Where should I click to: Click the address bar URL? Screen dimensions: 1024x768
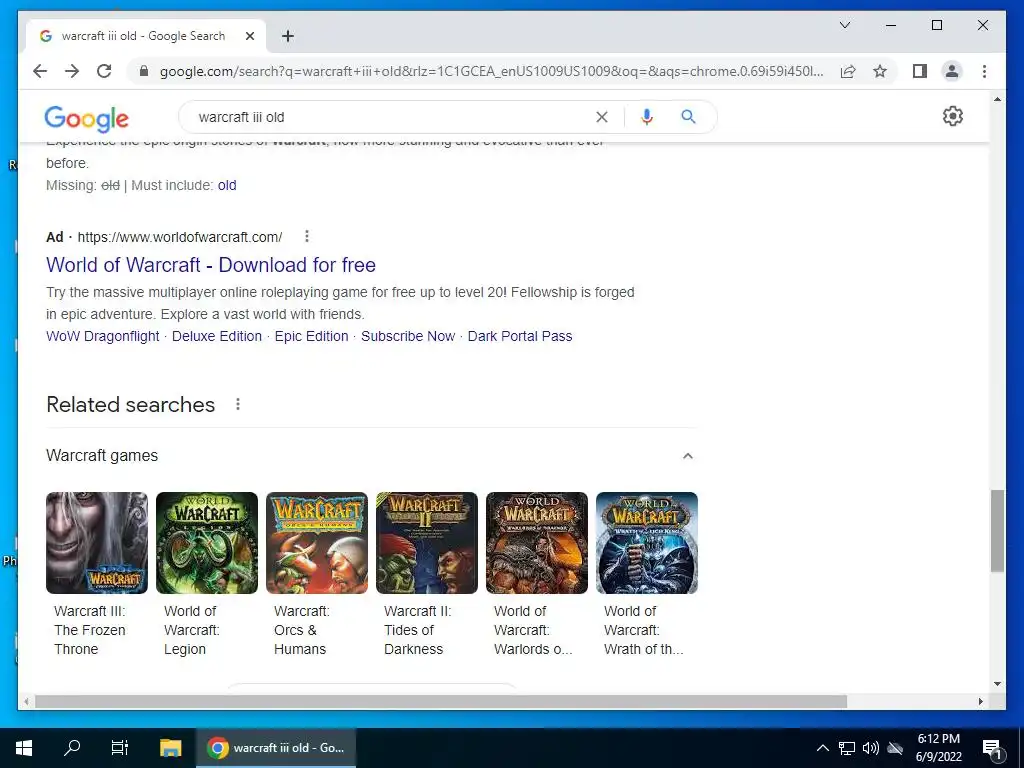point(491,71)
